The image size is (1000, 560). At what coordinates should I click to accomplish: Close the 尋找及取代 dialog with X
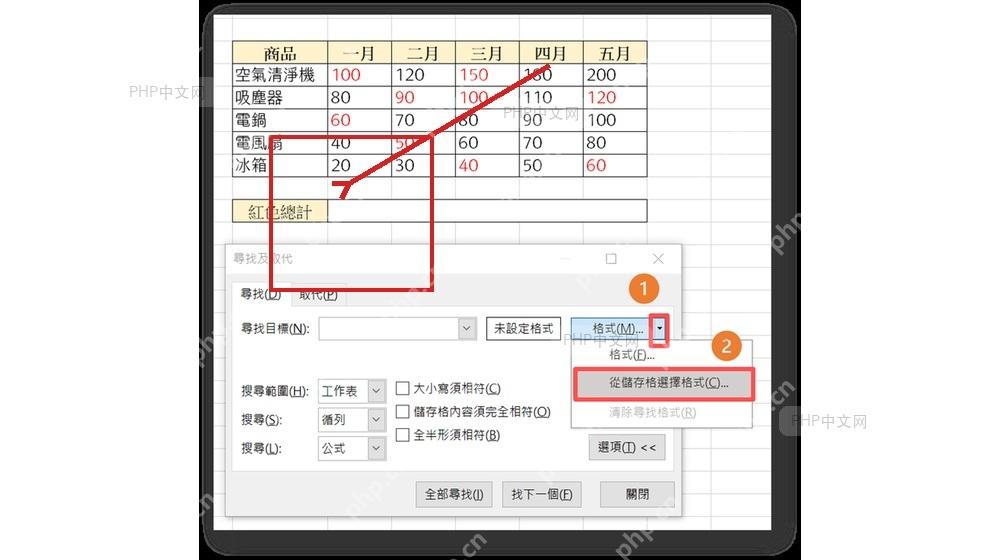pos(658,258)
